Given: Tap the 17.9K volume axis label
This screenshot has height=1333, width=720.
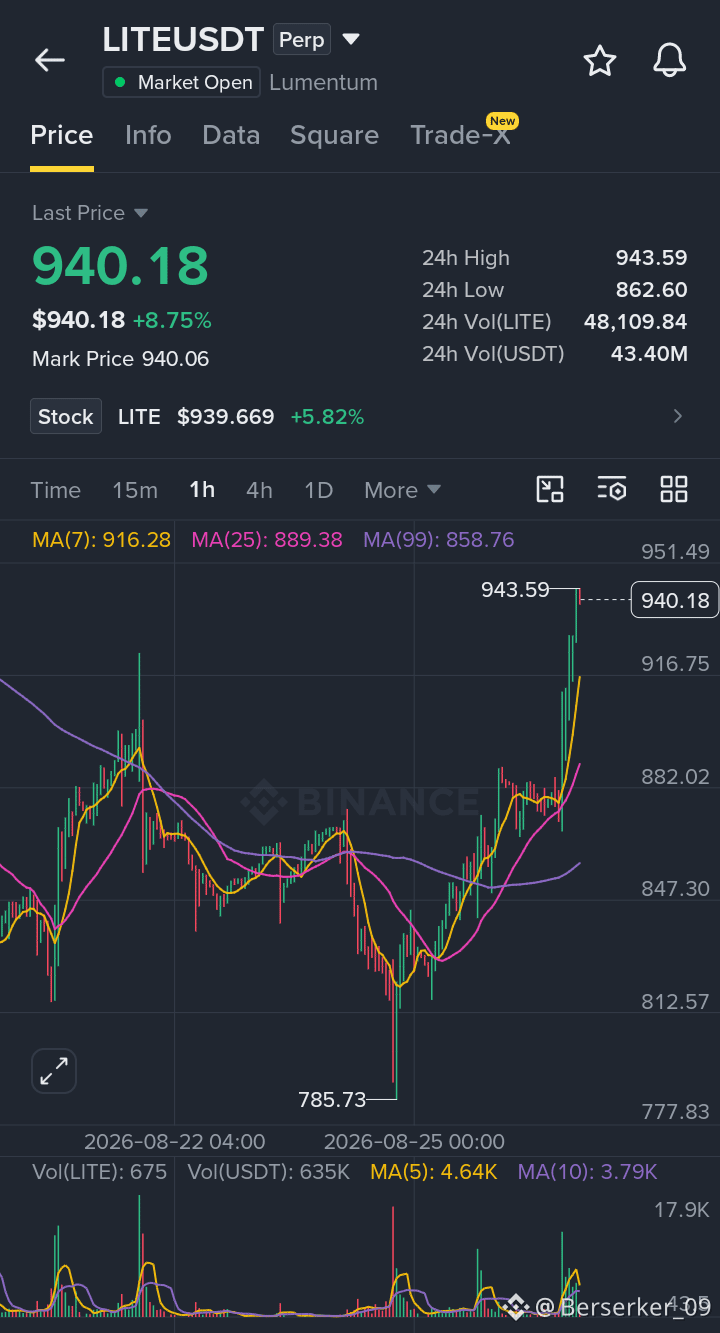Looking at the screenshot, I should pos(681,1210).
